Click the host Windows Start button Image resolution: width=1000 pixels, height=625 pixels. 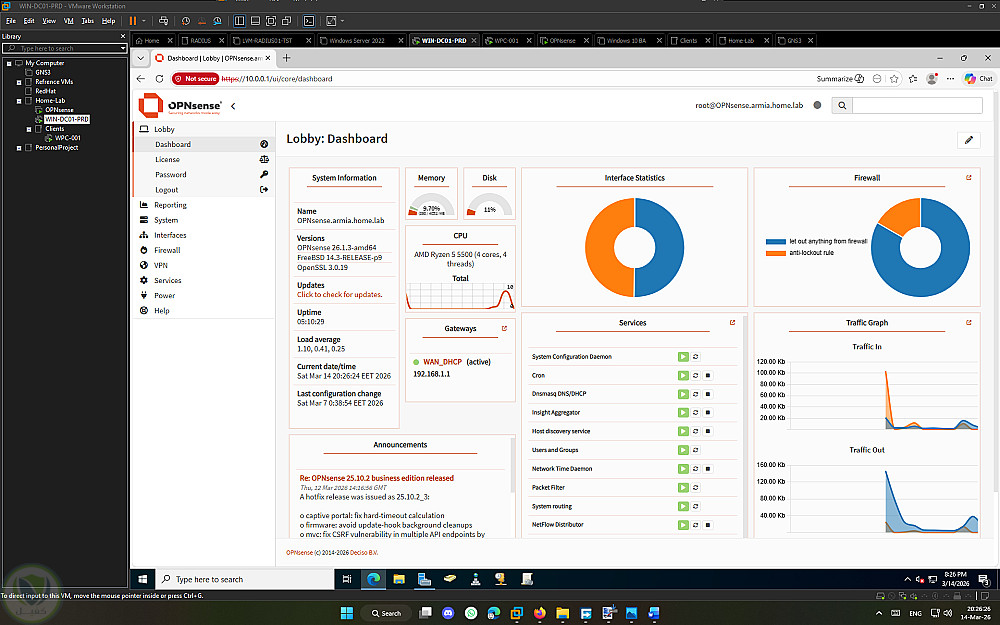pos(346,613)
